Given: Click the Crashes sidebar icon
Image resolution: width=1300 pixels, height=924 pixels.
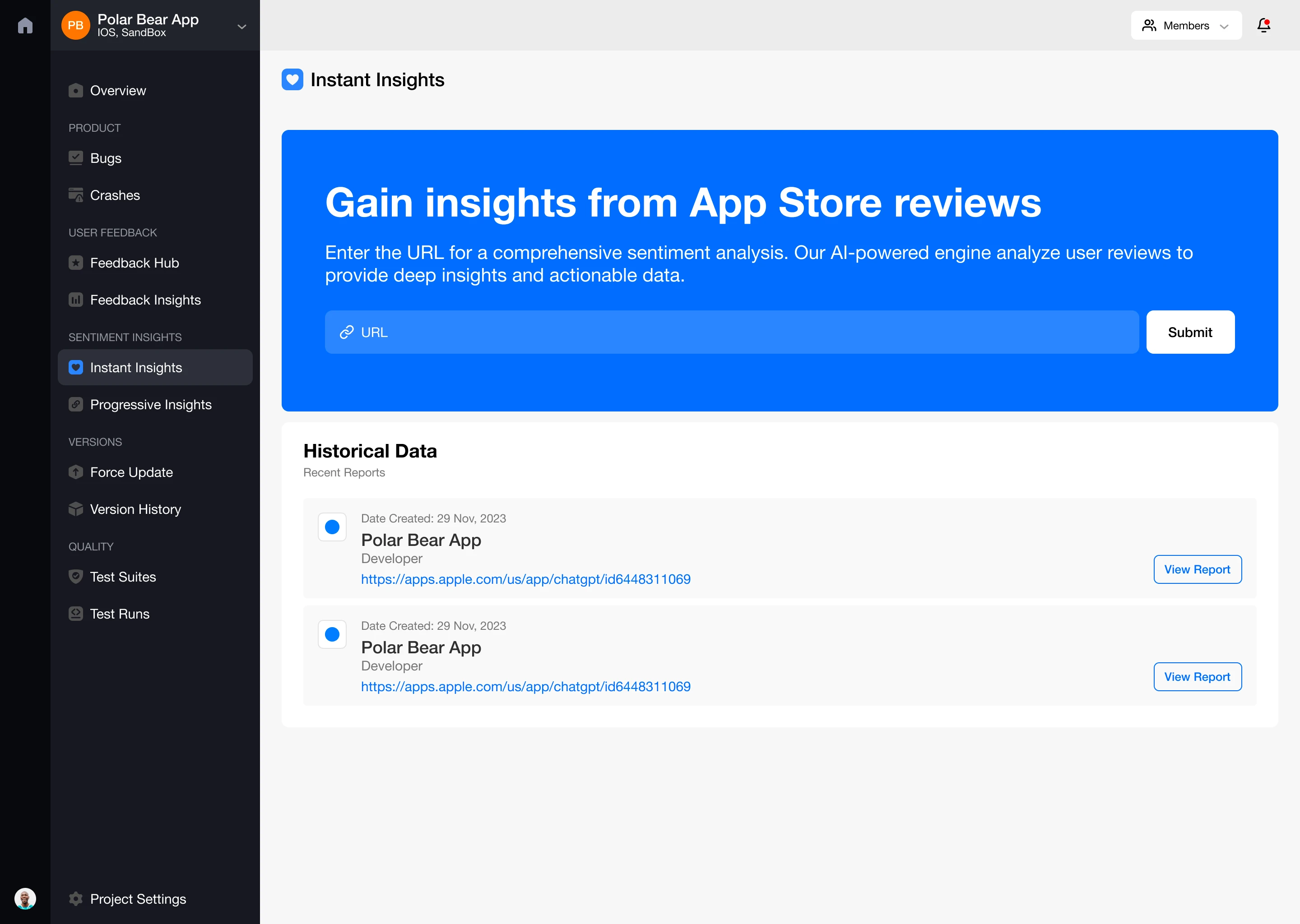Looking at the screenshot, I should point(76,195).
